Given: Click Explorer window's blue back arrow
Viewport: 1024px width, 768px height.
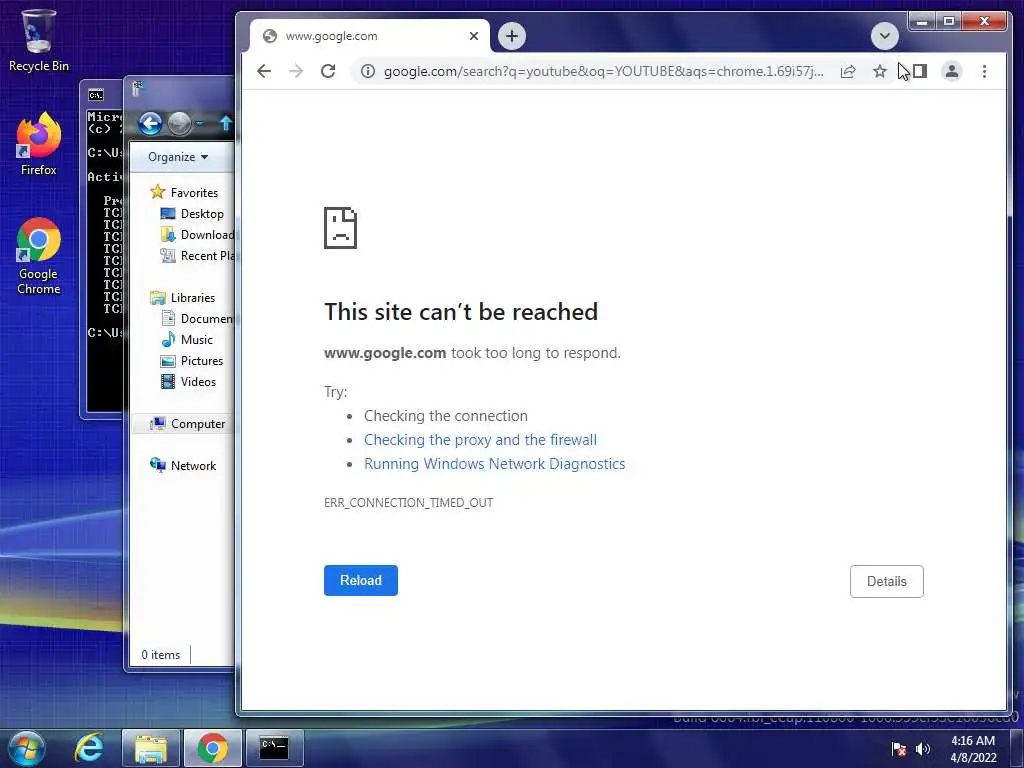Looking at the screenshot, I should [x=150, y=123].
